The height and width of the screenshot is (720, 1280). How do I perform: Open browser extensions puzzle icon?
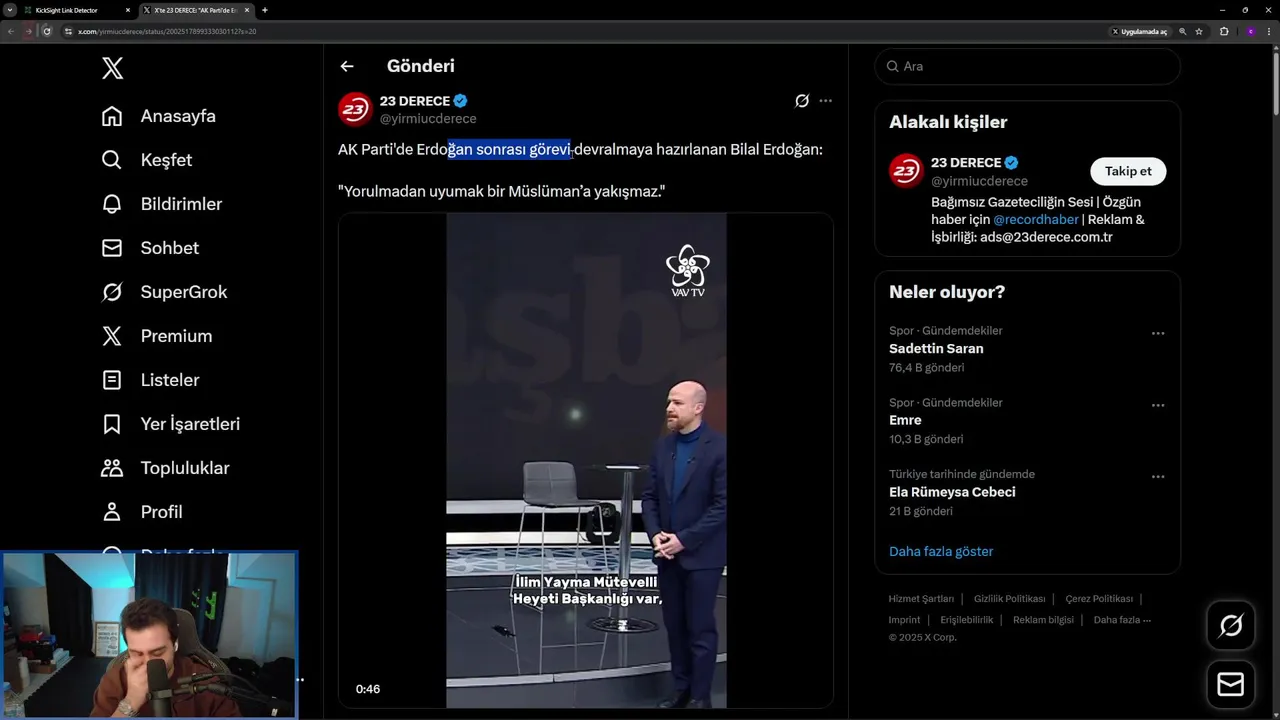pos(1224,31)
